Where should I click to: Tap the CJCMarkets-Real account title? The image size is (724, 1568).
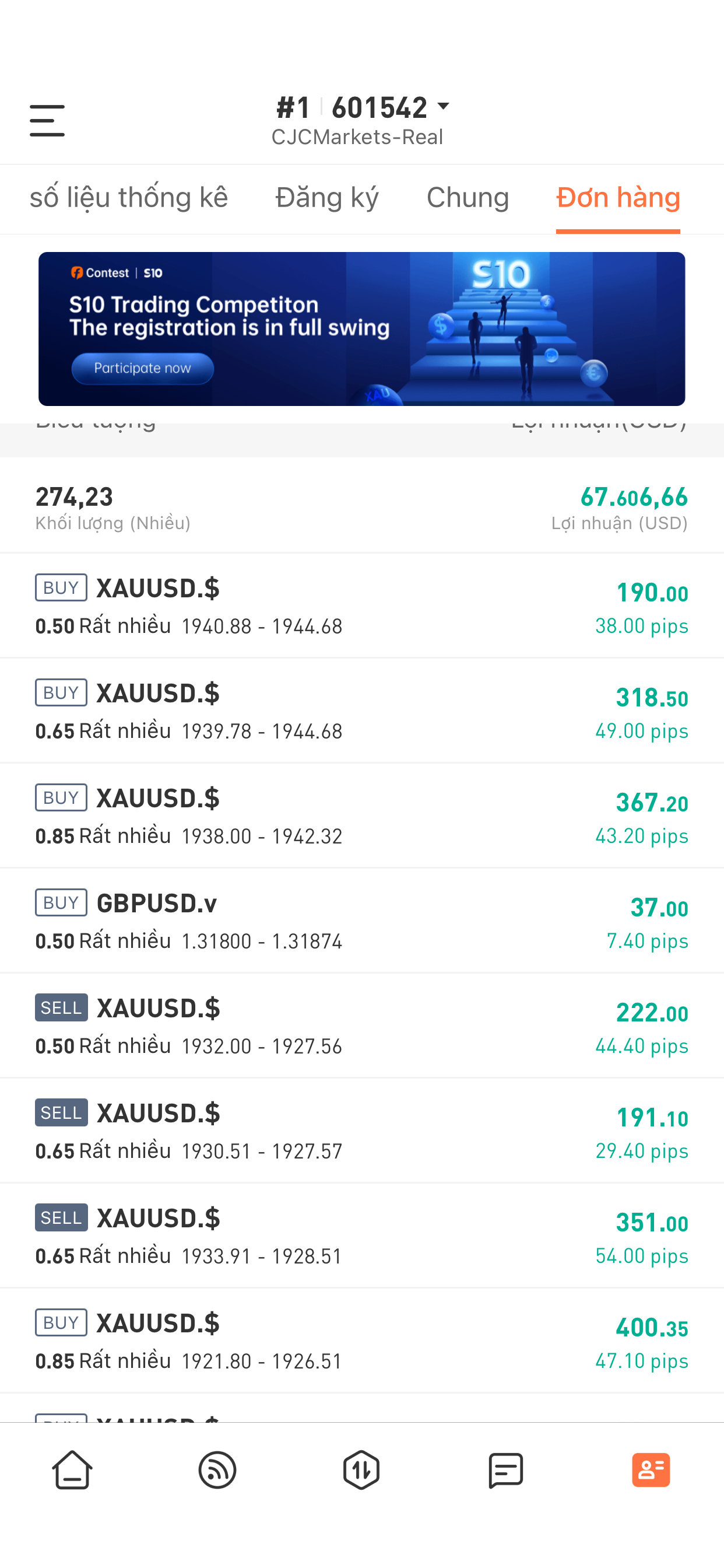tap(357, 137)
